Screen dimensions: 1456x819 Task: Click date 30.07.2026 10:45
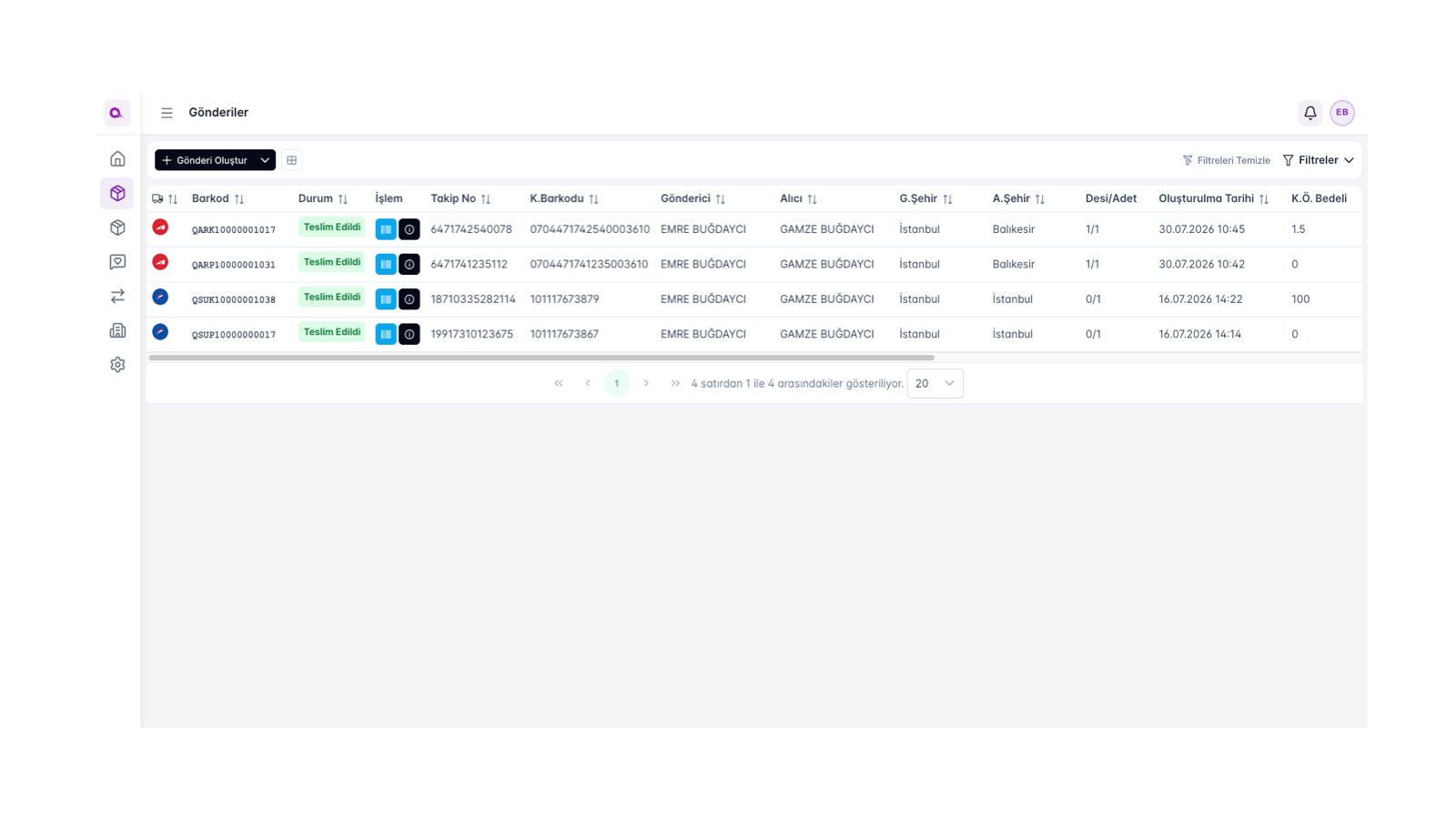pos(1201,229)
